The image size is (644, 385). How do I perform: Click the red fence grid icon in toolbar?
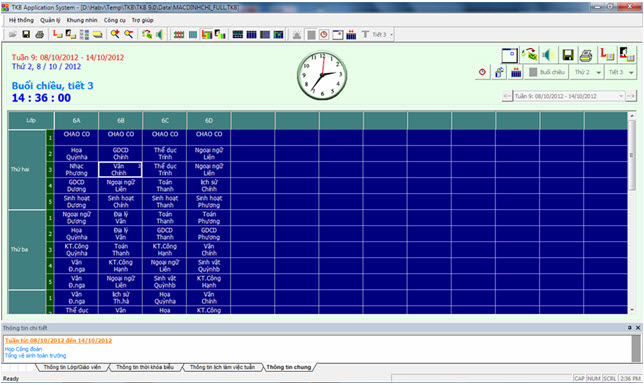click(179, 35)
